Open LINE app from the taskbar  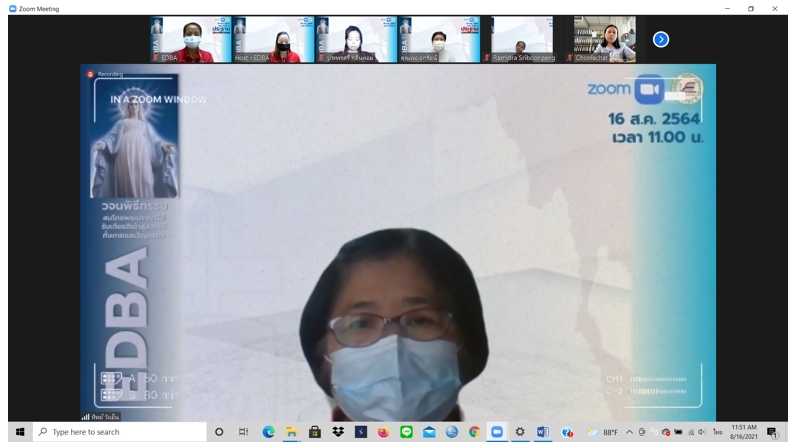tap(406, 432)
